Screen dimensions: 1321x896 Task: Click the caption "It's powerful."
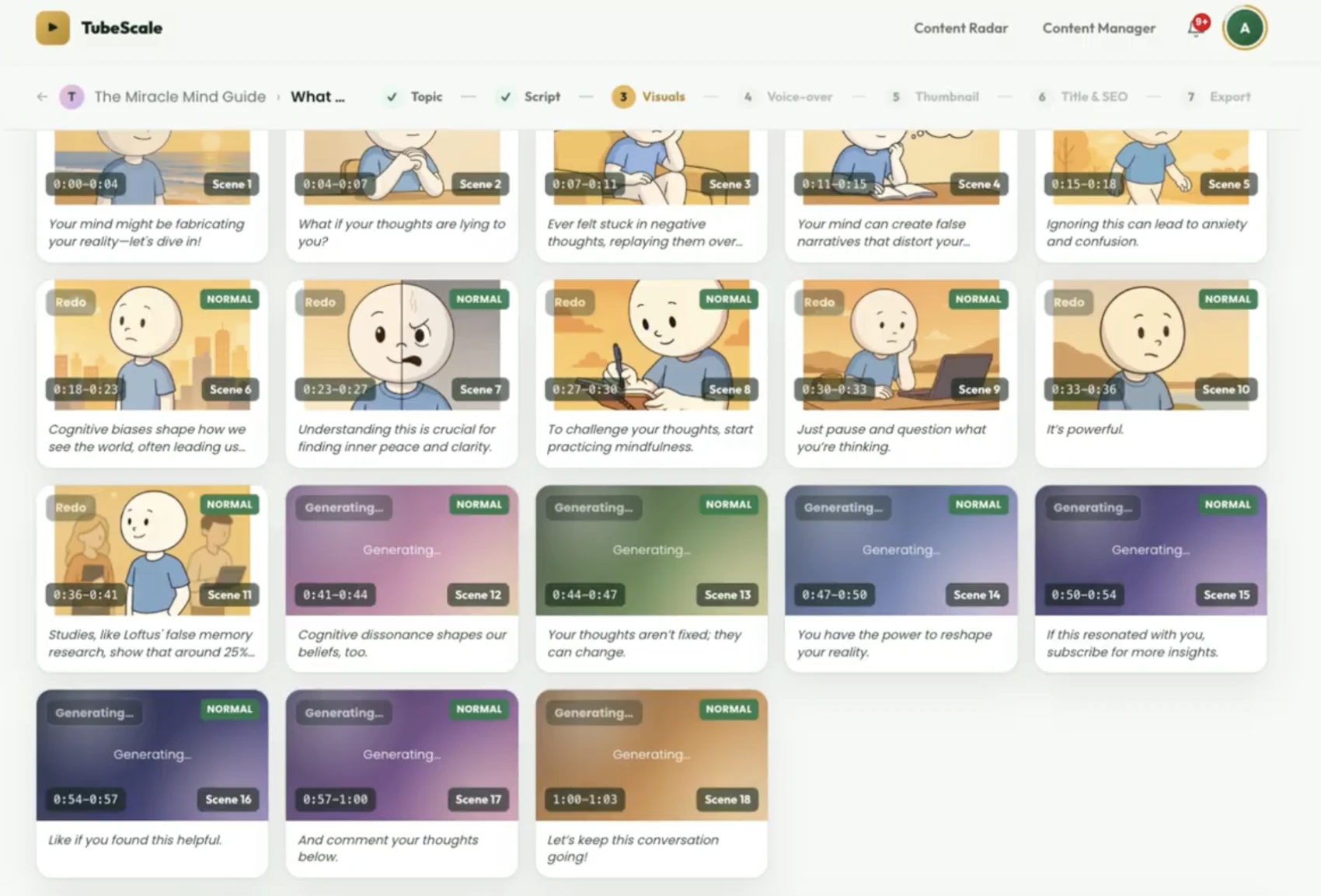pos(1085,429)
